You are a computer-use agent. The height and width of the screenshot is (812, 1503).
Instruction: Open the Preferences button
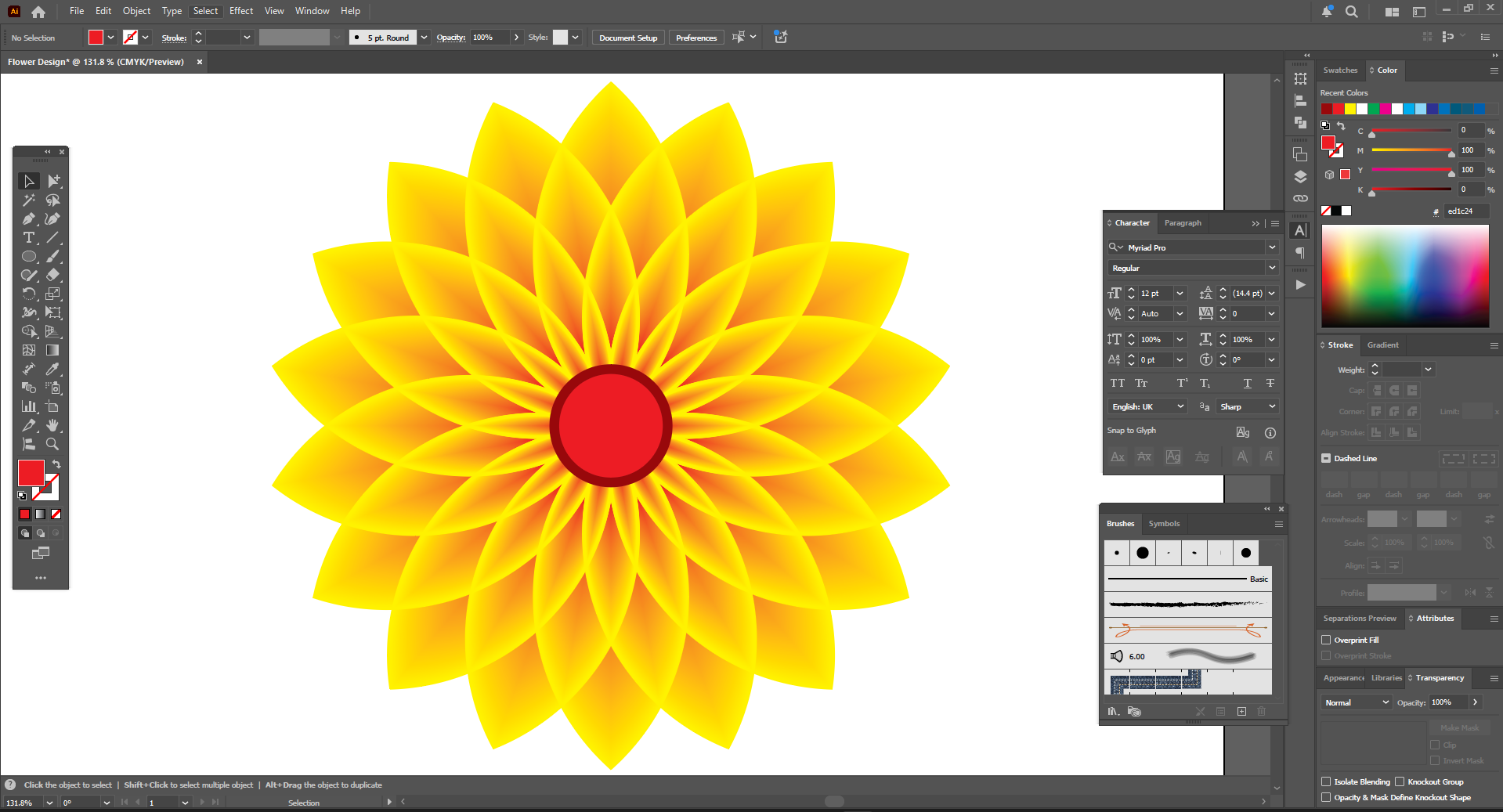(695, 38)
